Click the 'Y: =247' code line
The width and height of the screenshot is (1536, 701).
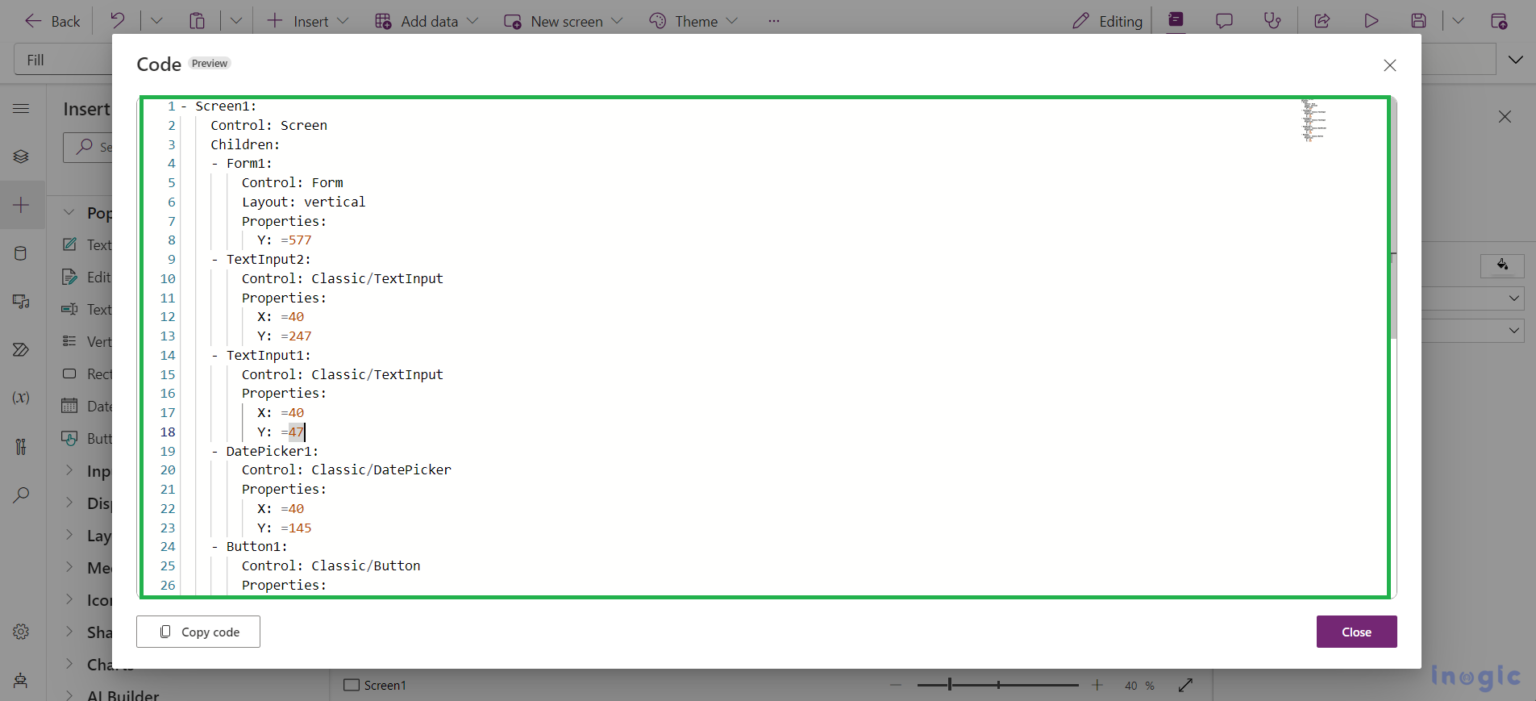tap(284, 336)
